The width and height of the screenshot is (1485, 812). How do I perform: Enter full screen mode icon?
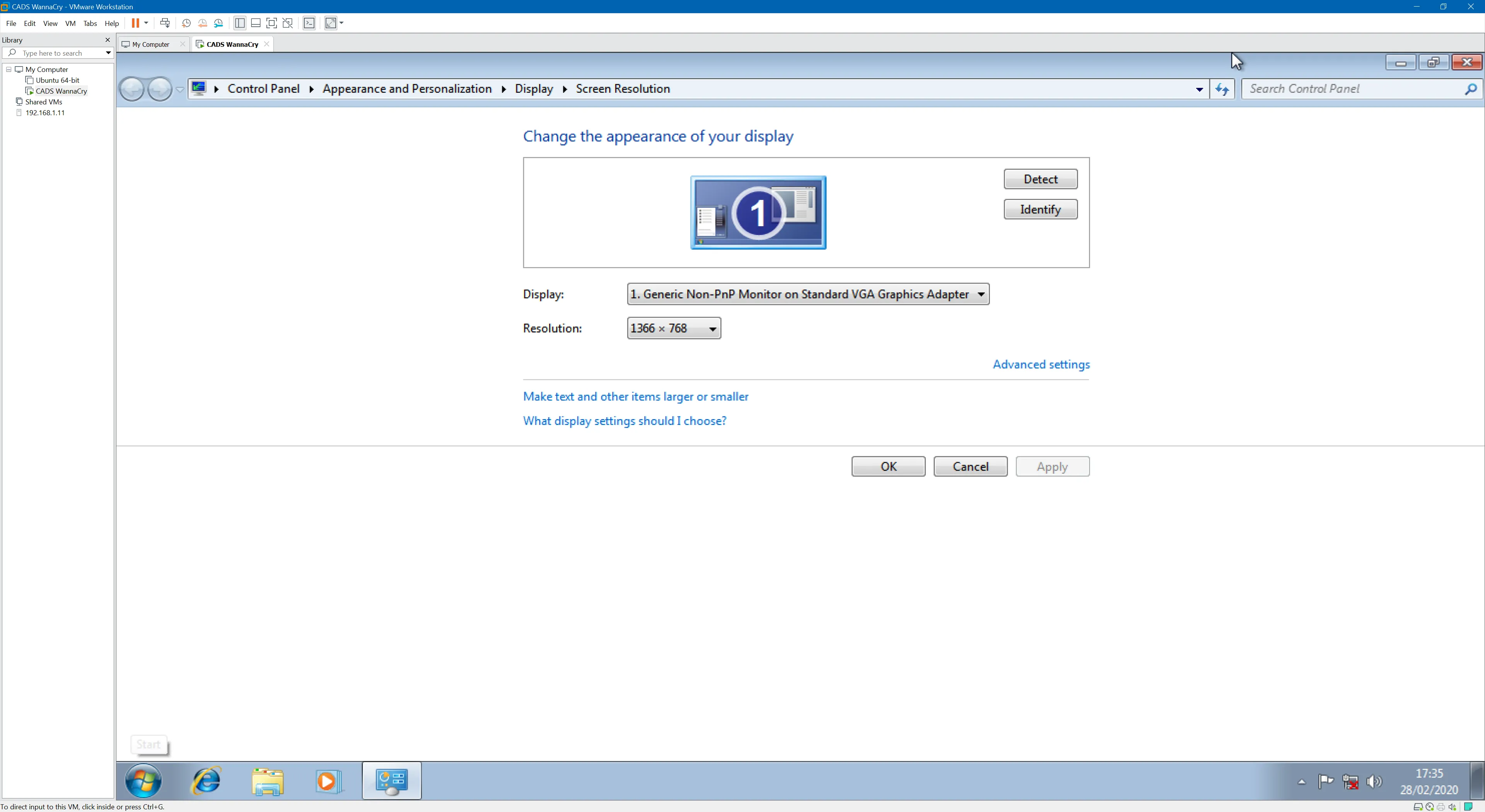pos(271,23)
